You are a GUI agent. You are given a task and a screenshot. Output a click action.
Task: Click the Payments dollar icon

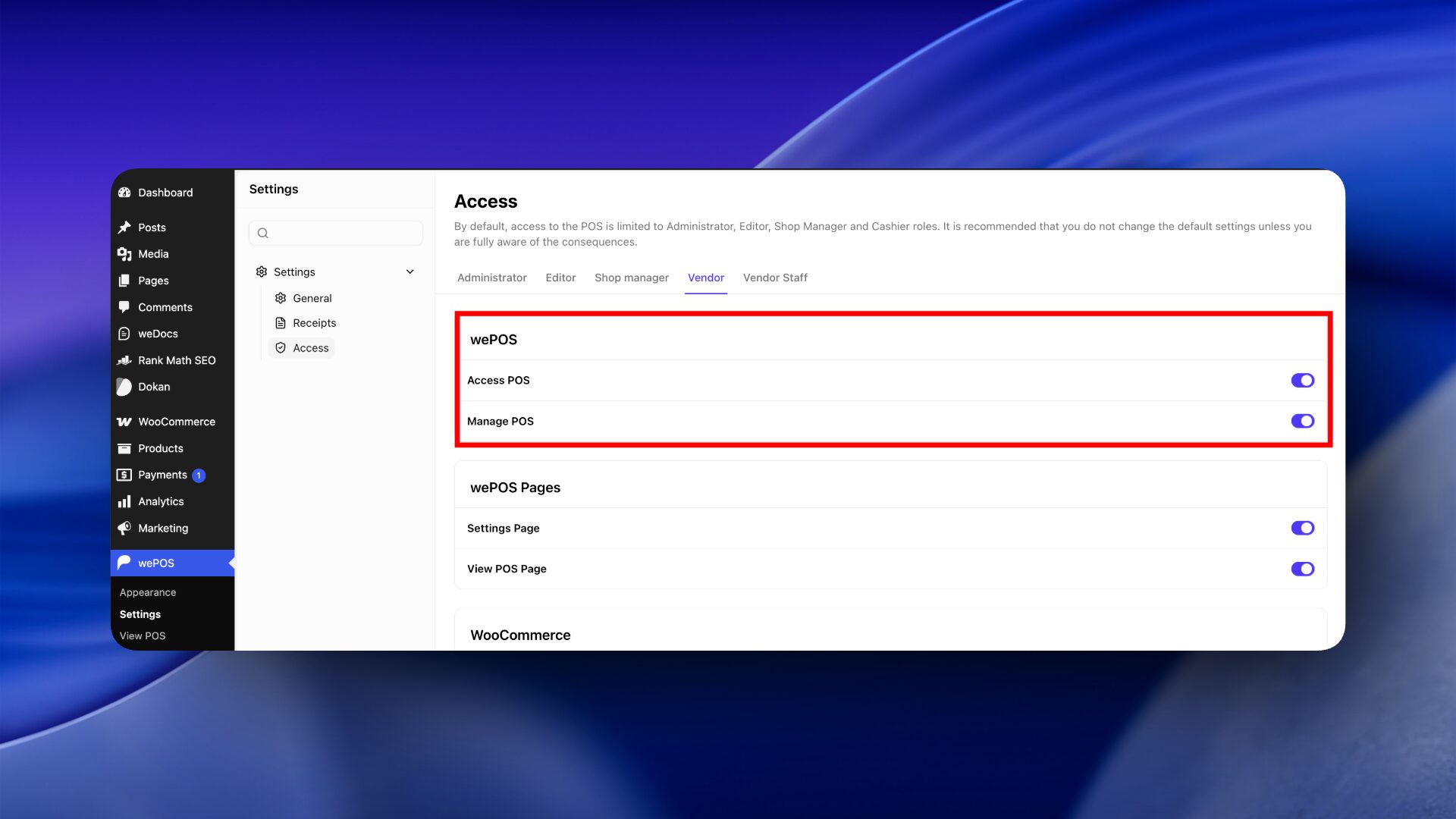124,475
